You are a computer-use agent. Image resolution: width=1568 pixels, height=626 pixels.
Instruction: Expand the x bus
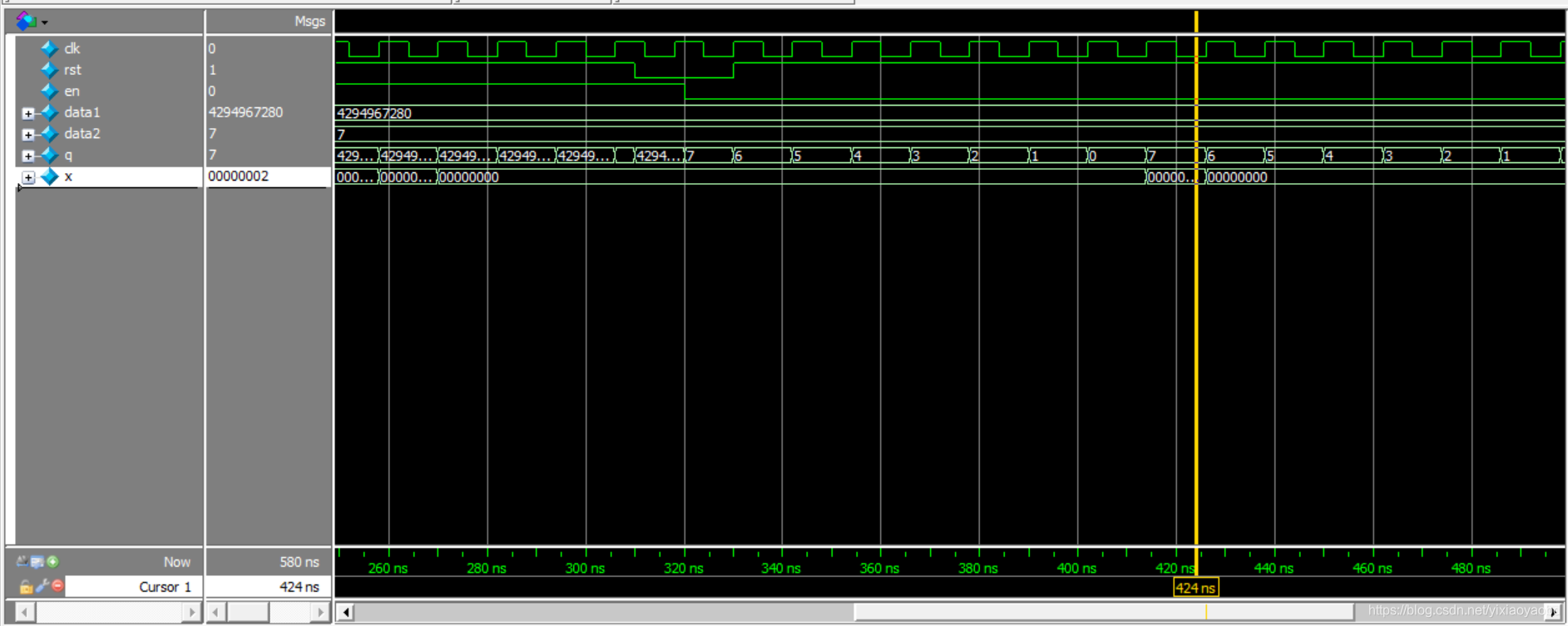(28, 177)
